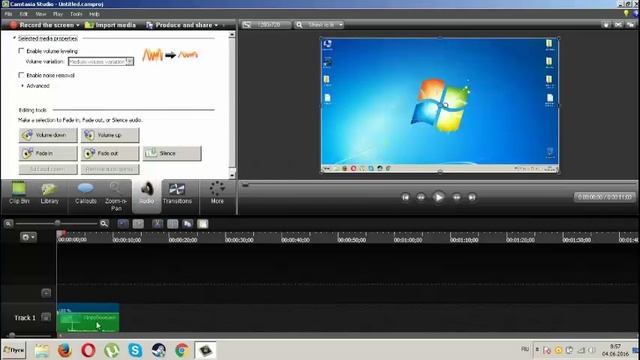Click the Volume down button
The width and height of the screenshot is (640, 360).
(x=48, y=135)
